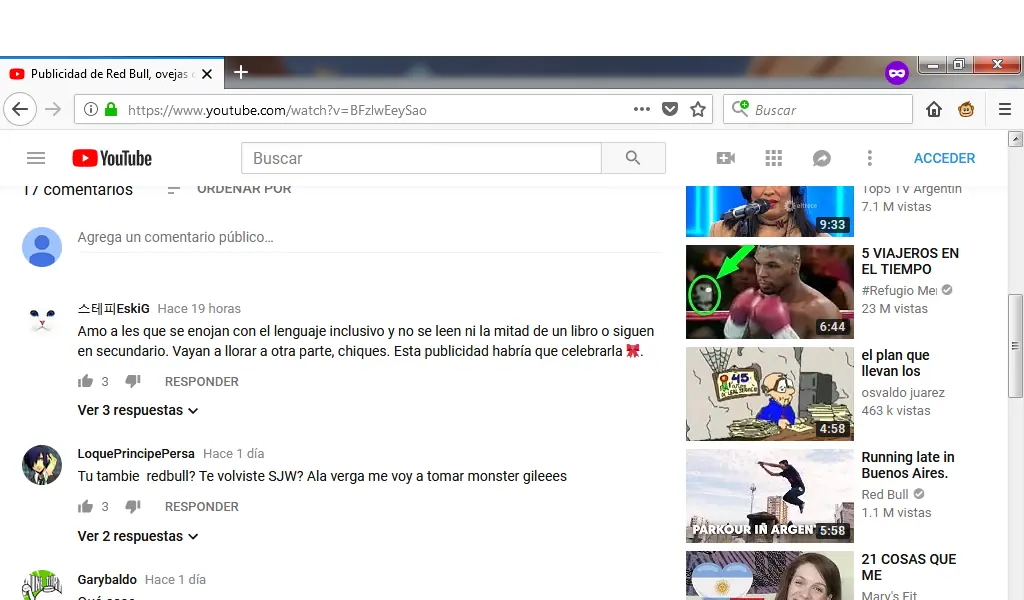Click green padlock security icon

[x=111, y=109]
